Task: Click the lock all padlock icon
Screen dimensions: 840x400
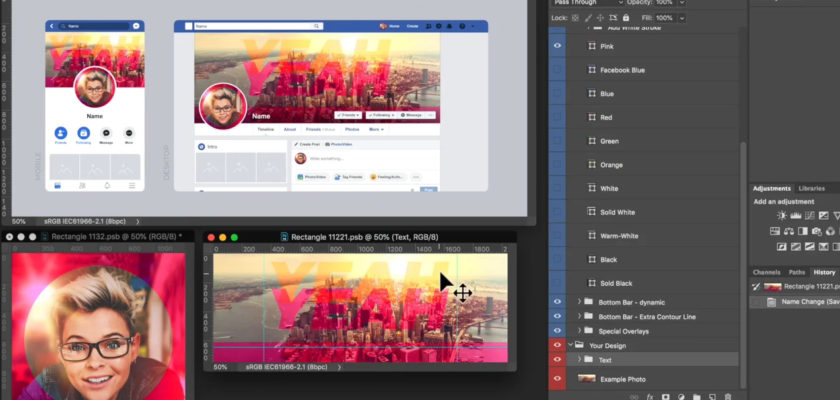Action: 626,18
